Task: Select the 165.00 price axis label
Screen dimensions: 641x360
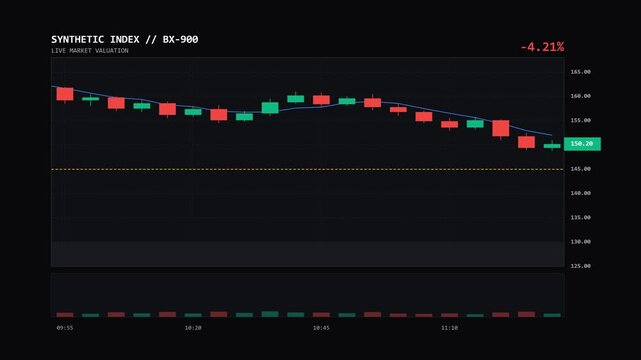Action: (580, 72)
